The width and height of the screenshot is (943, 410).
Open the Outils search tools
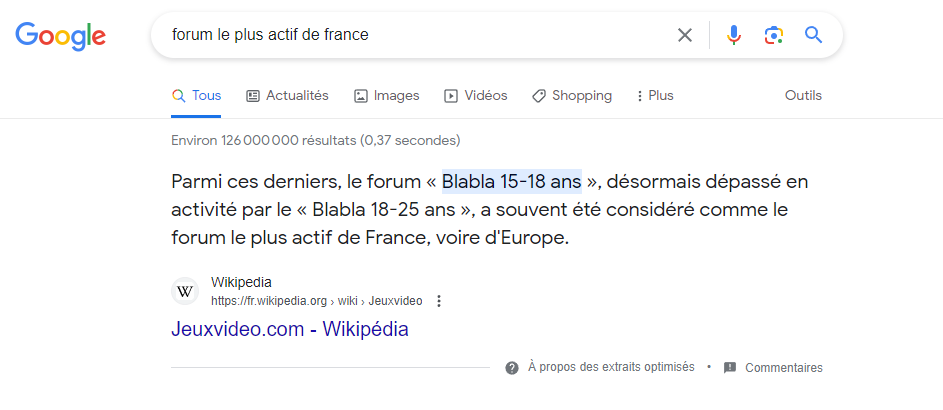point(803,96)
